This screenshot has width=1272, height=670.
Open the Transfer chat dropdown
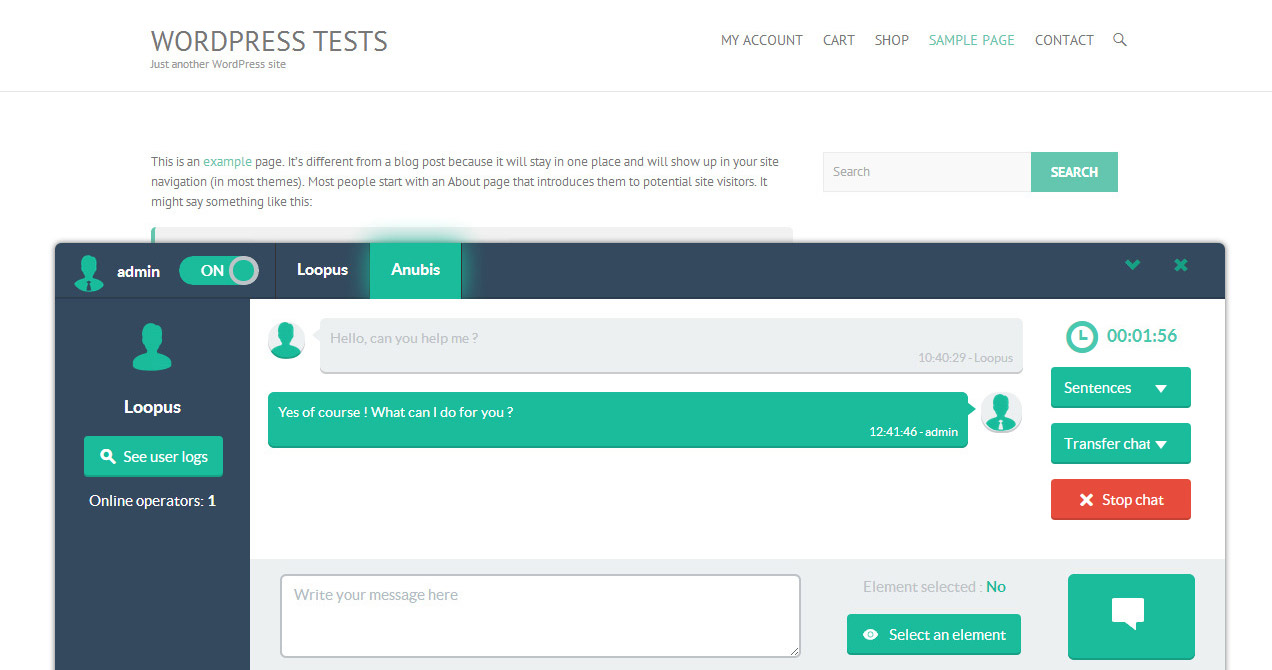pos(1120,443)
